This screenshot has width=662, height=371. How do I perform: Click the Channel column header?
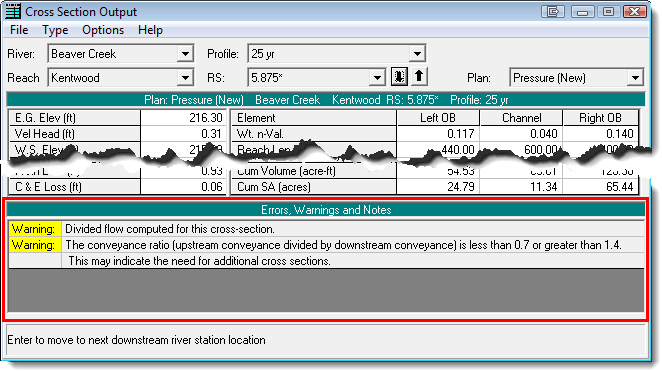(521, 118)
